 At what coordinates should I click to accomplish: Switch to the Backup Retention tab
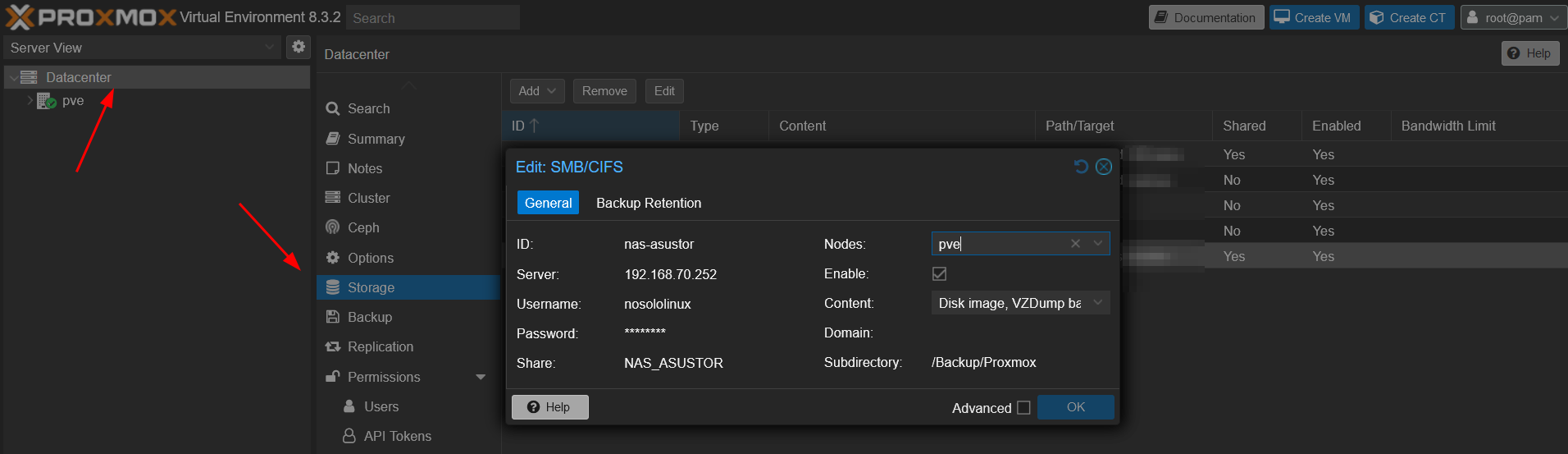(648, 203)
